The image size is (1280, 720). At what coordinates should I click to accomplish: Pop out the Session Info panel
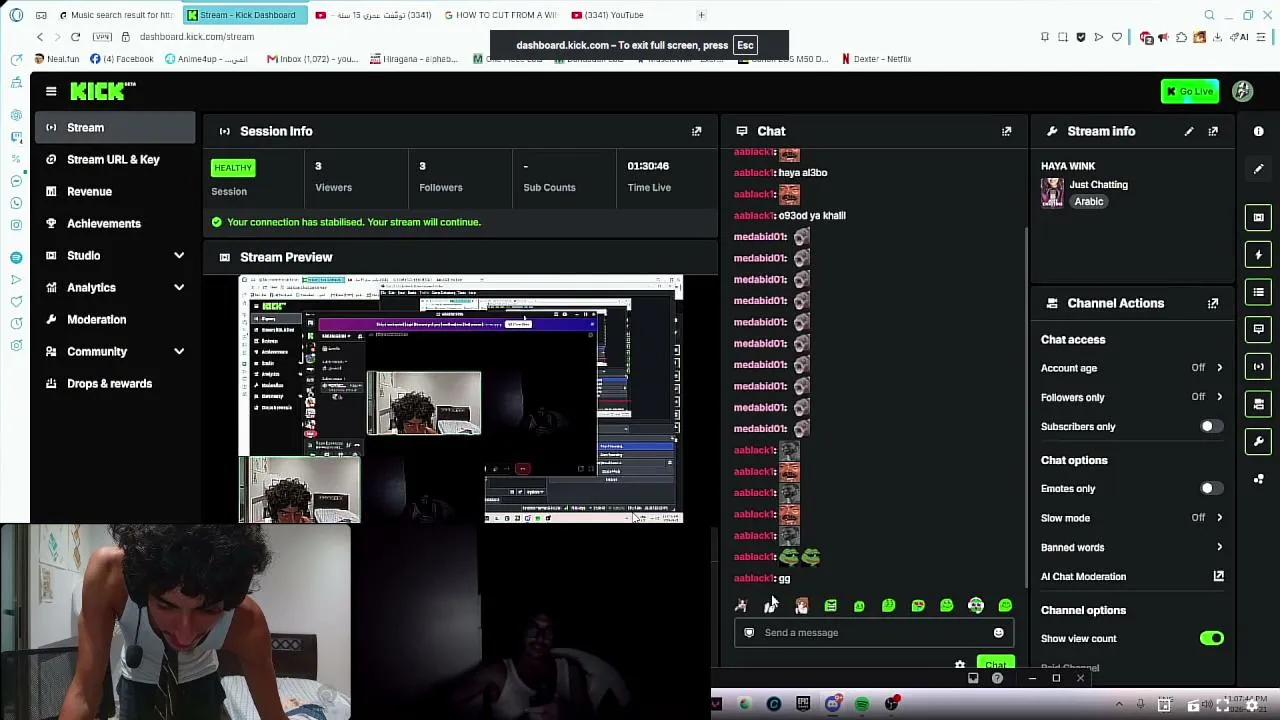(x=697, y=131)
